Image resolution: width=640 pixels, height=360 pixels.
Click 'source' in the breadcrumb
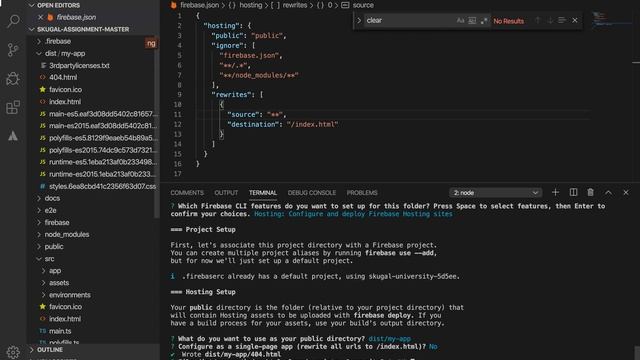(363, 5)
